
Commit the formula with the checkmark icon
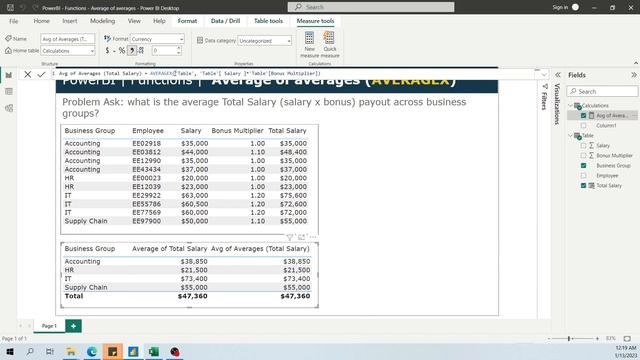pos(41,74)
